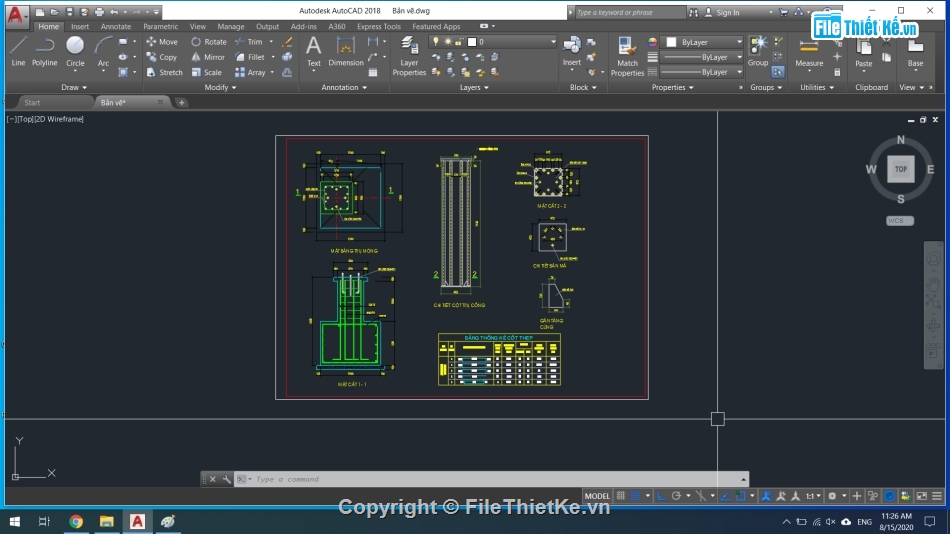Add a new drawing tab
Viewport: 950px width, 534px height.
[x=181, y=102]
